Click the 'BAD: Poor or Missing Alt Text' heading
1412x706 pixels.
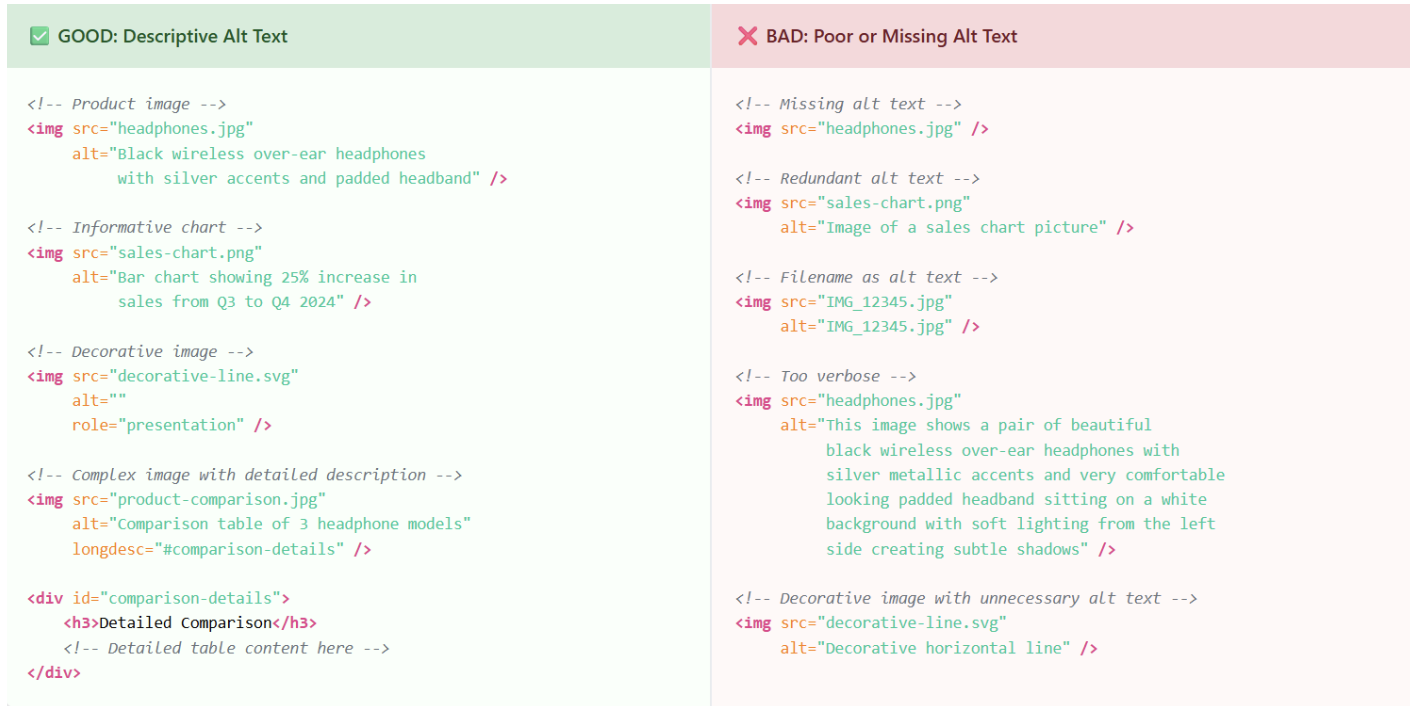point(891,37)
